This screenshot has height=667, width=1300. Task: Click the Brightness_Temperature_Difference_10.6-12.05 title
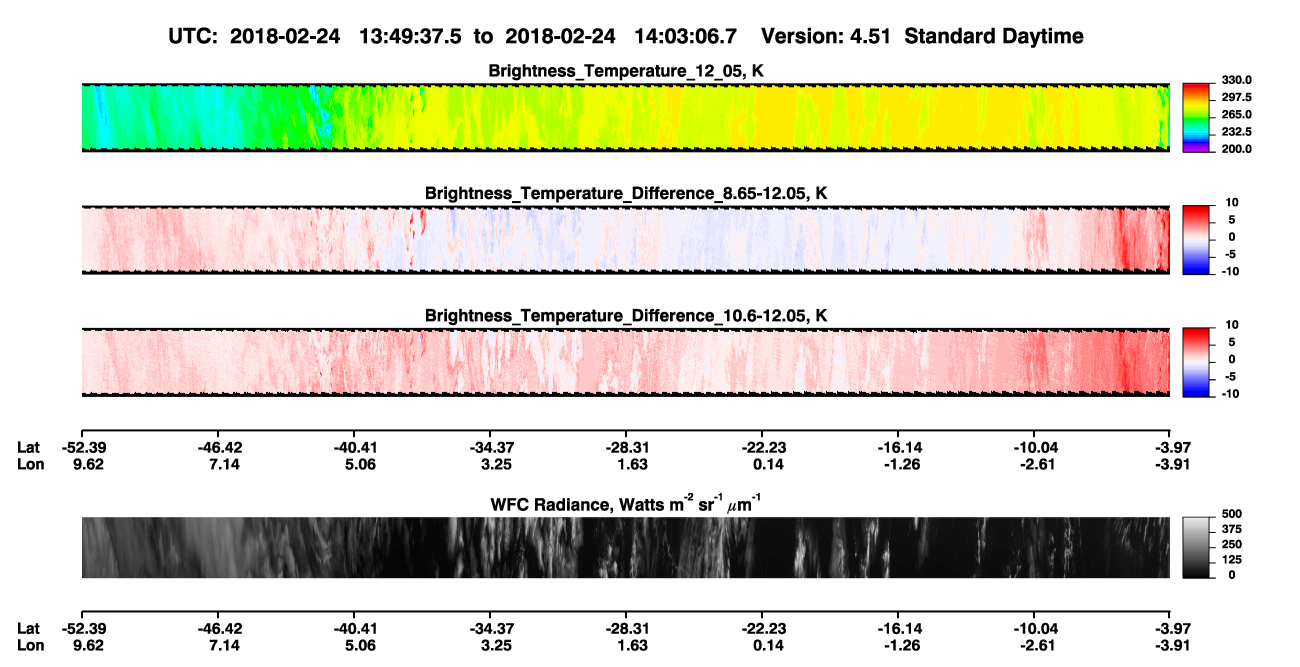coord(626,315)
